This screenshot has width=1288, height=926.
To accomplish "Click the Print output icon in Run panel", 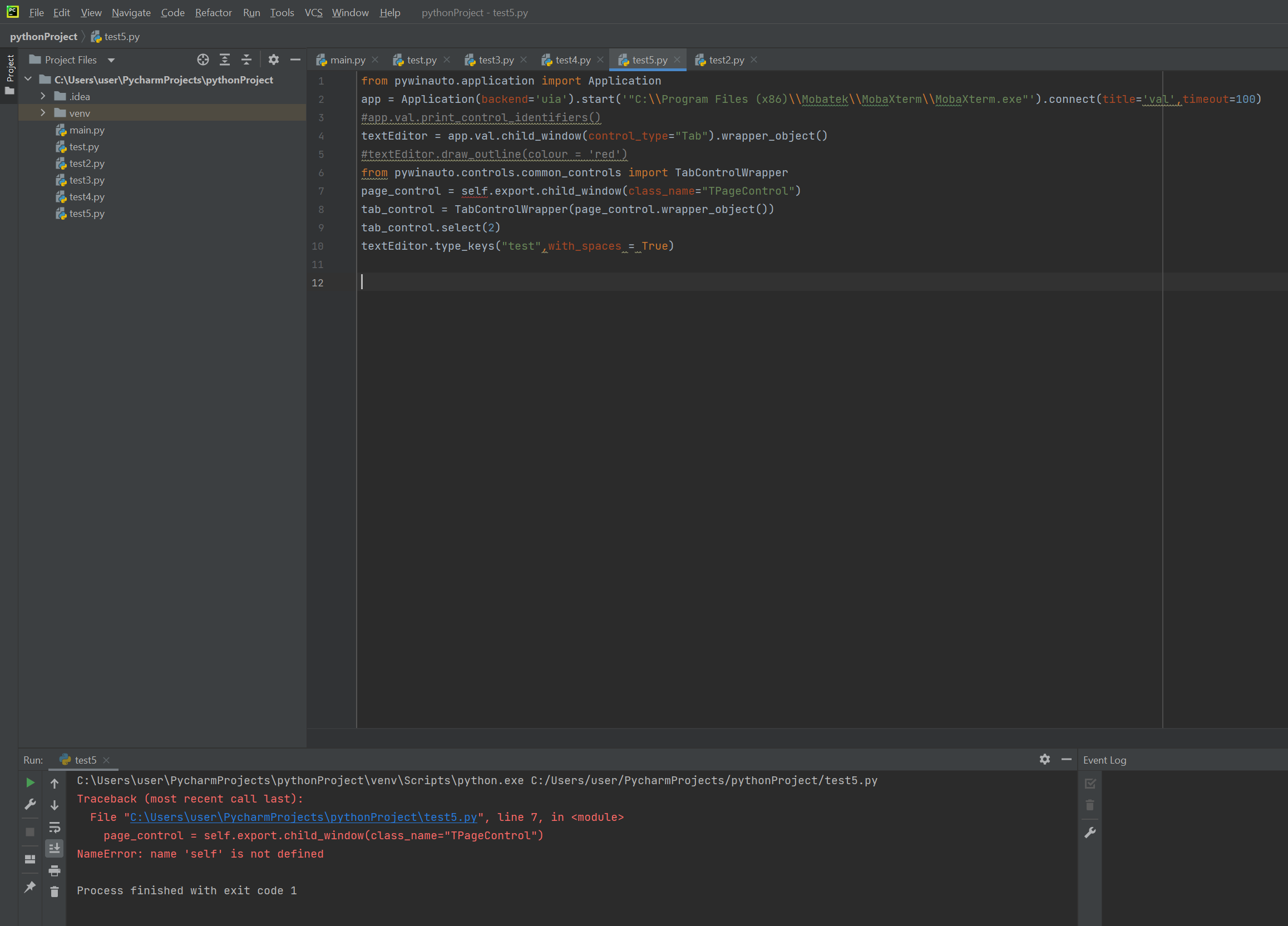I will tap(55, 870).
